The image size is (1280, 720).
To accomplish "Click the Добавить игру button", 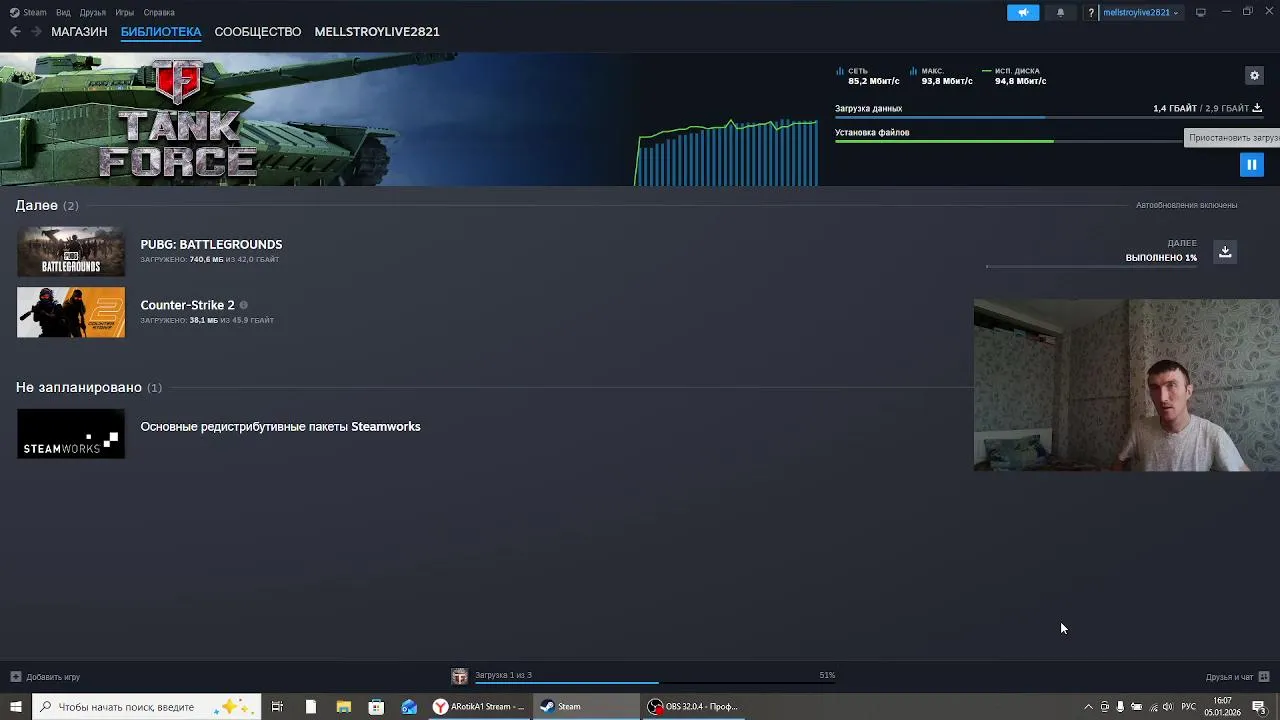I will pyautogui.click(x=45, y=677).
